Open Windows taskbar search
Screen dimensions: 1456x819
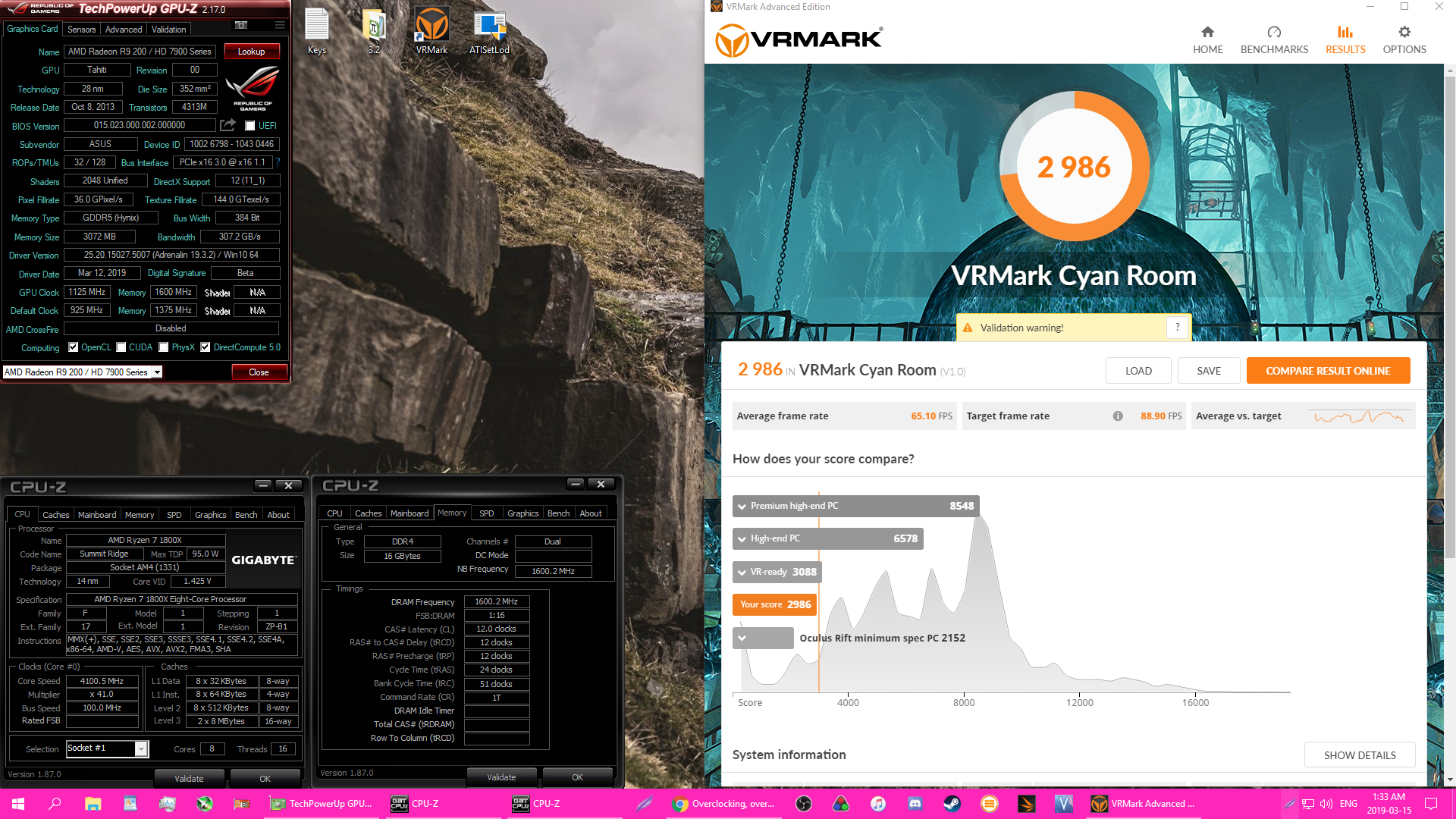(55, 804)
